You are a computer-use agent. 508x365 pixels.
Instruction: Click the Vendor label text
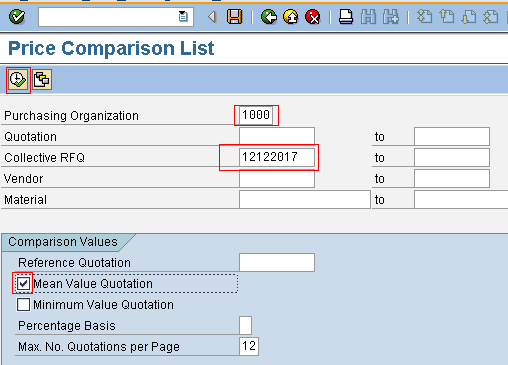click(23, 179)
